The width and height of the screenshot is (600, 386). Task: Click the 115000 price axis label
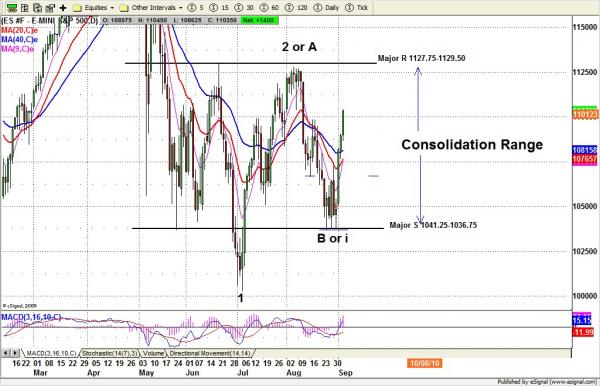[x=585, y=27]
